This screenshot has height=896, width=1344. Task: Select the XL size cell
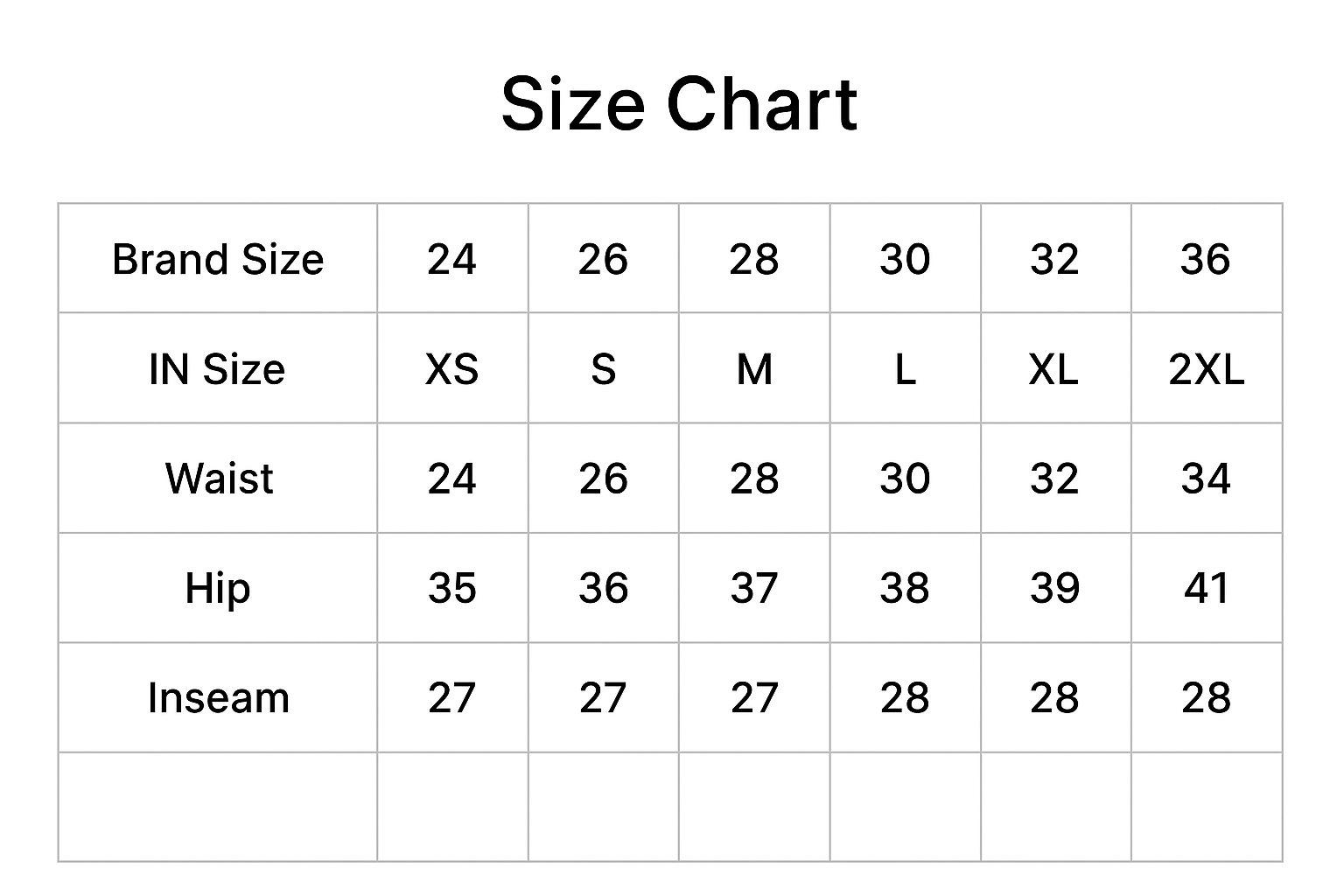(1054, 369)
